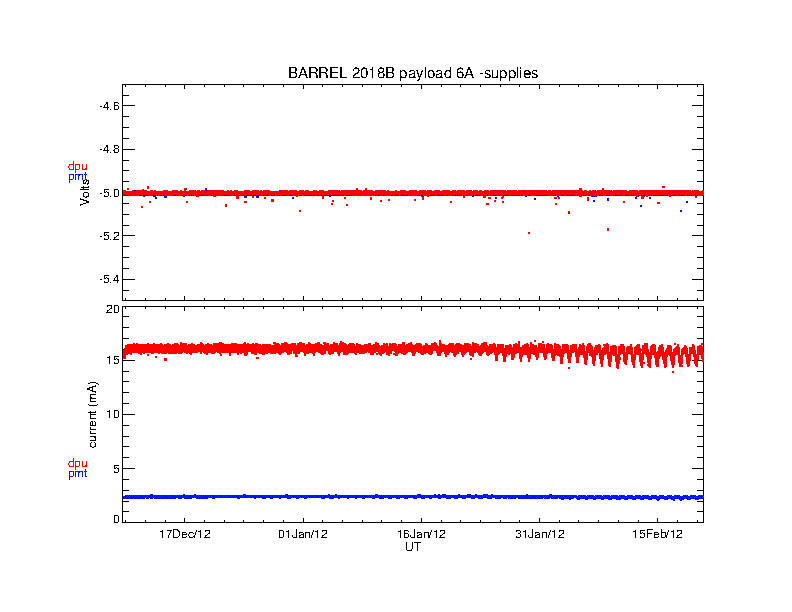792x612 pixels.
Task: Select the blue pmt legend in the Volts plot
Action: point(77,177)
